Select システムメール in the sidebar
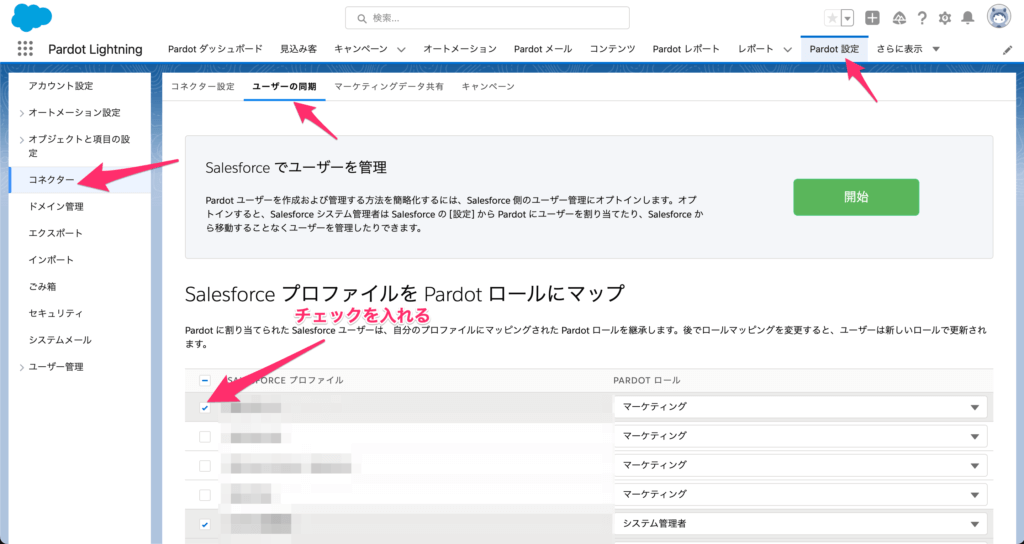The width and height of the screenshot is (1024, 544). coord(60,340)
